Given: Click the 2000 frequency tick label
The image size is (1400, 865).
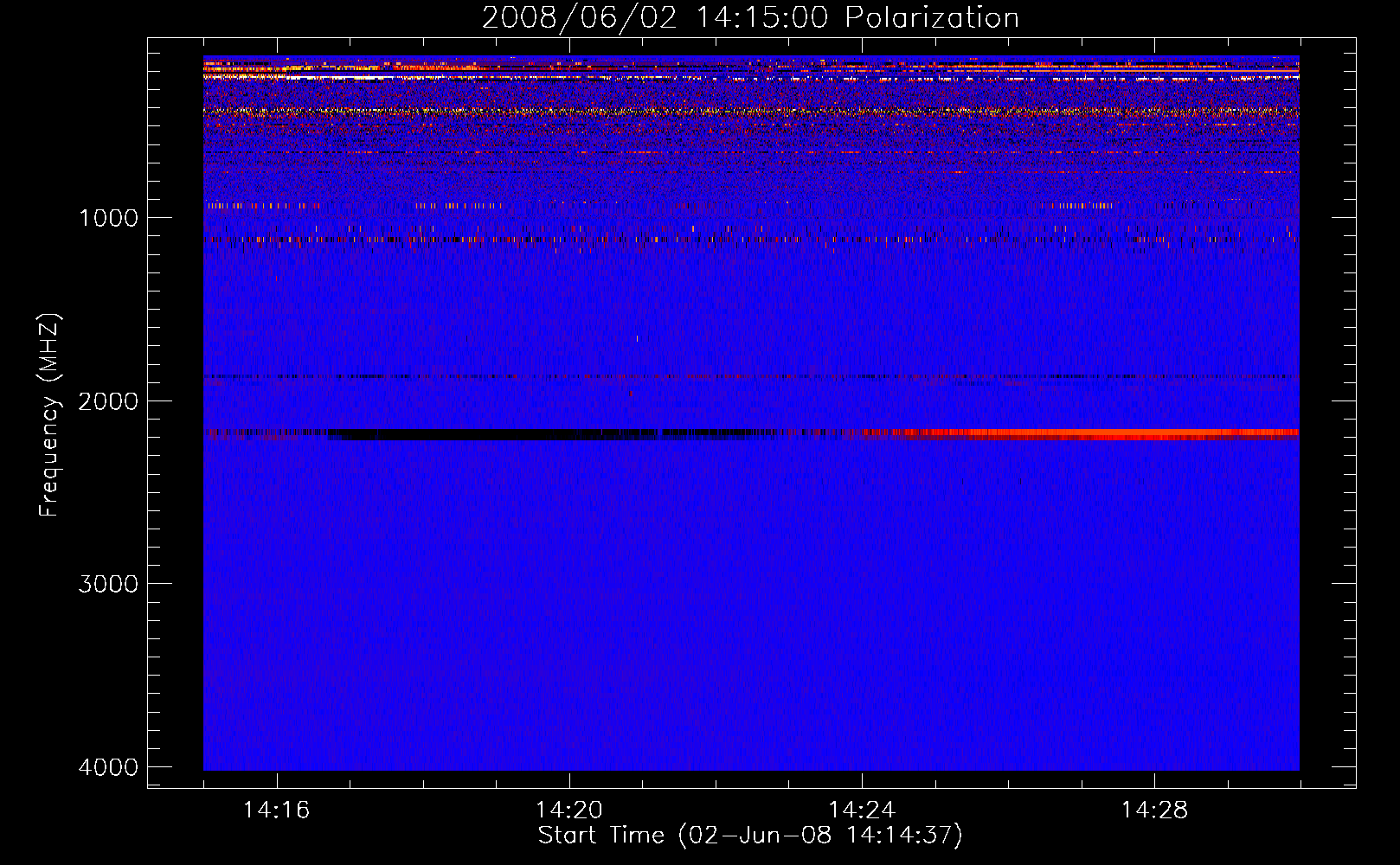Looking at the screenshot, I should pos(108,401).
